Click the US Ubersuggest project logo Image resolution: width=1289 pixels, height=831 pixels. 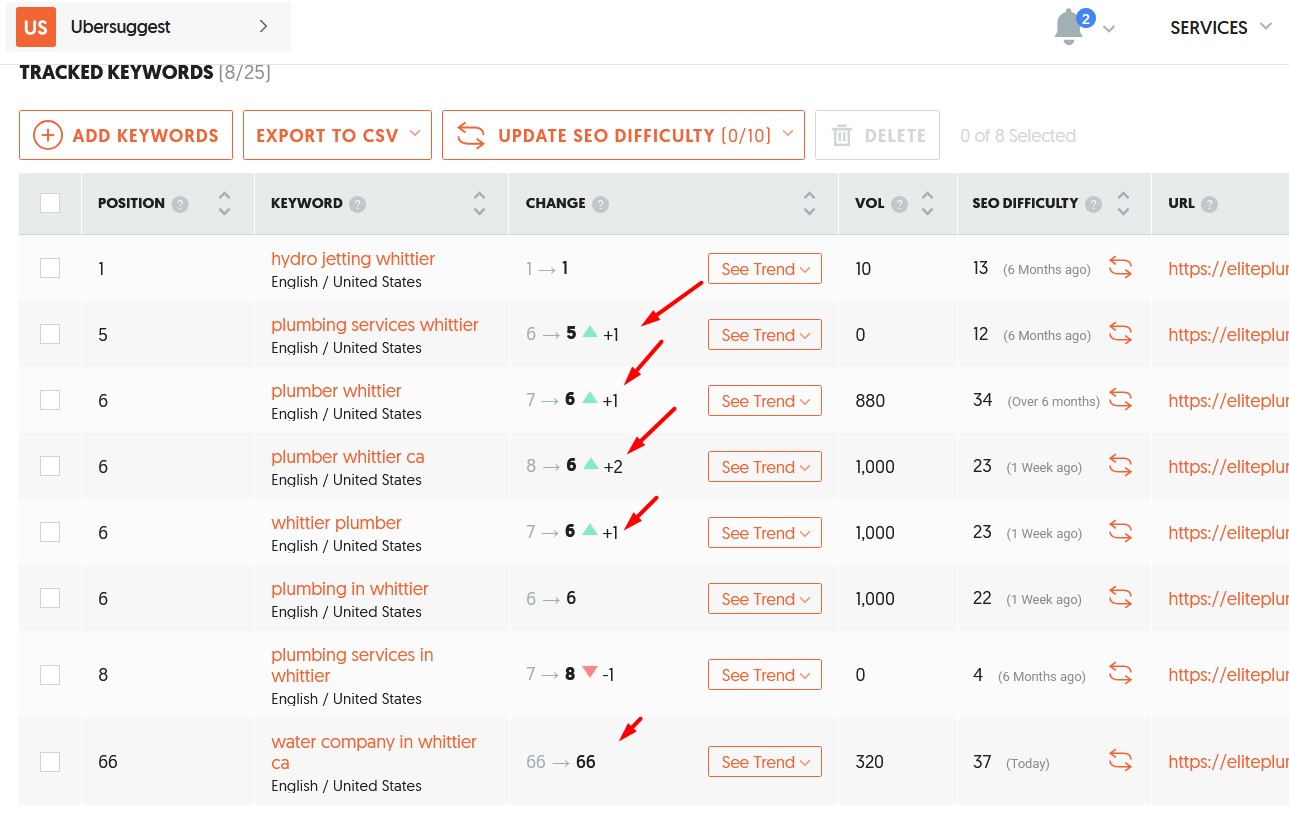[x=36, y=27]
